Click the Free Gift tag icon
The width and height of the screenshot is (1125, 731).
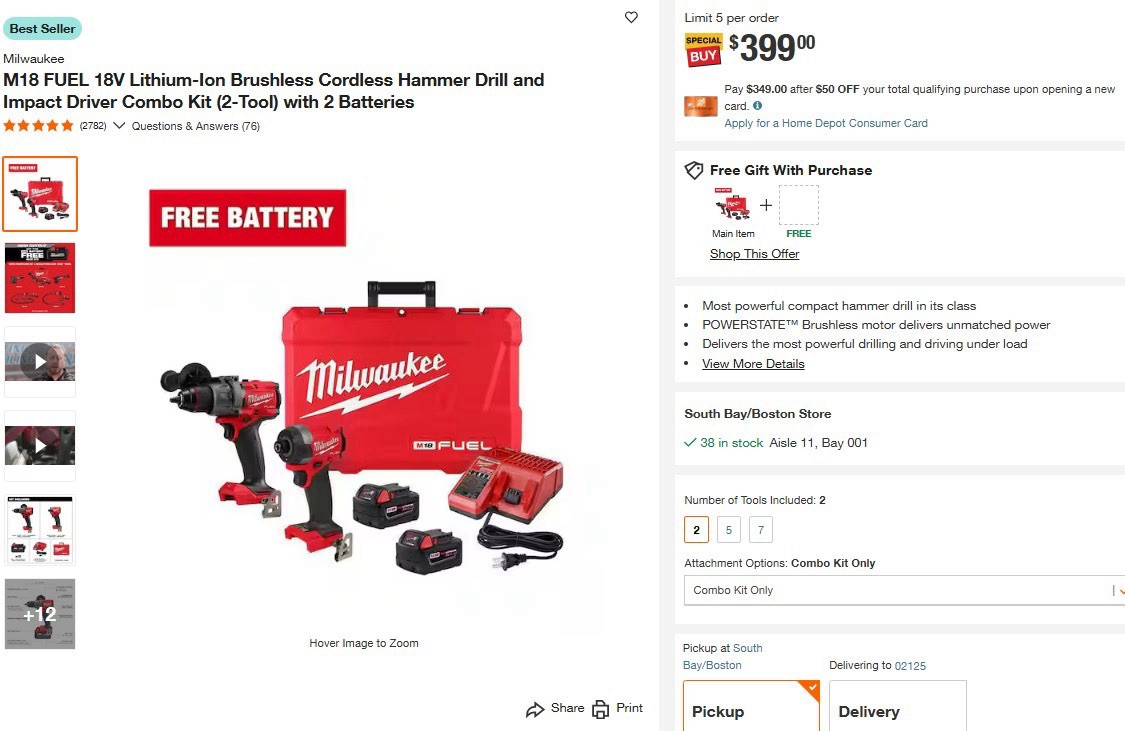[694, 170]
